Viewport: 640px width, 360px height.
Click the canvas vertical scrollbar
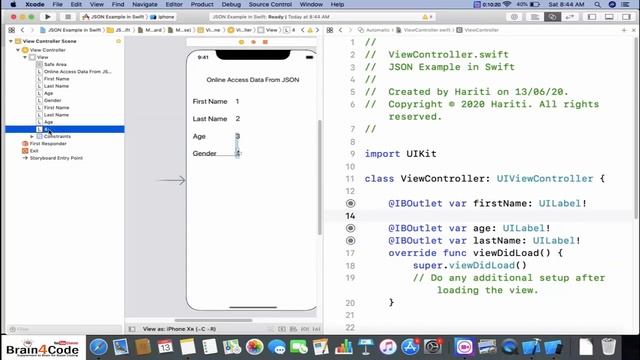pos(320,177)
